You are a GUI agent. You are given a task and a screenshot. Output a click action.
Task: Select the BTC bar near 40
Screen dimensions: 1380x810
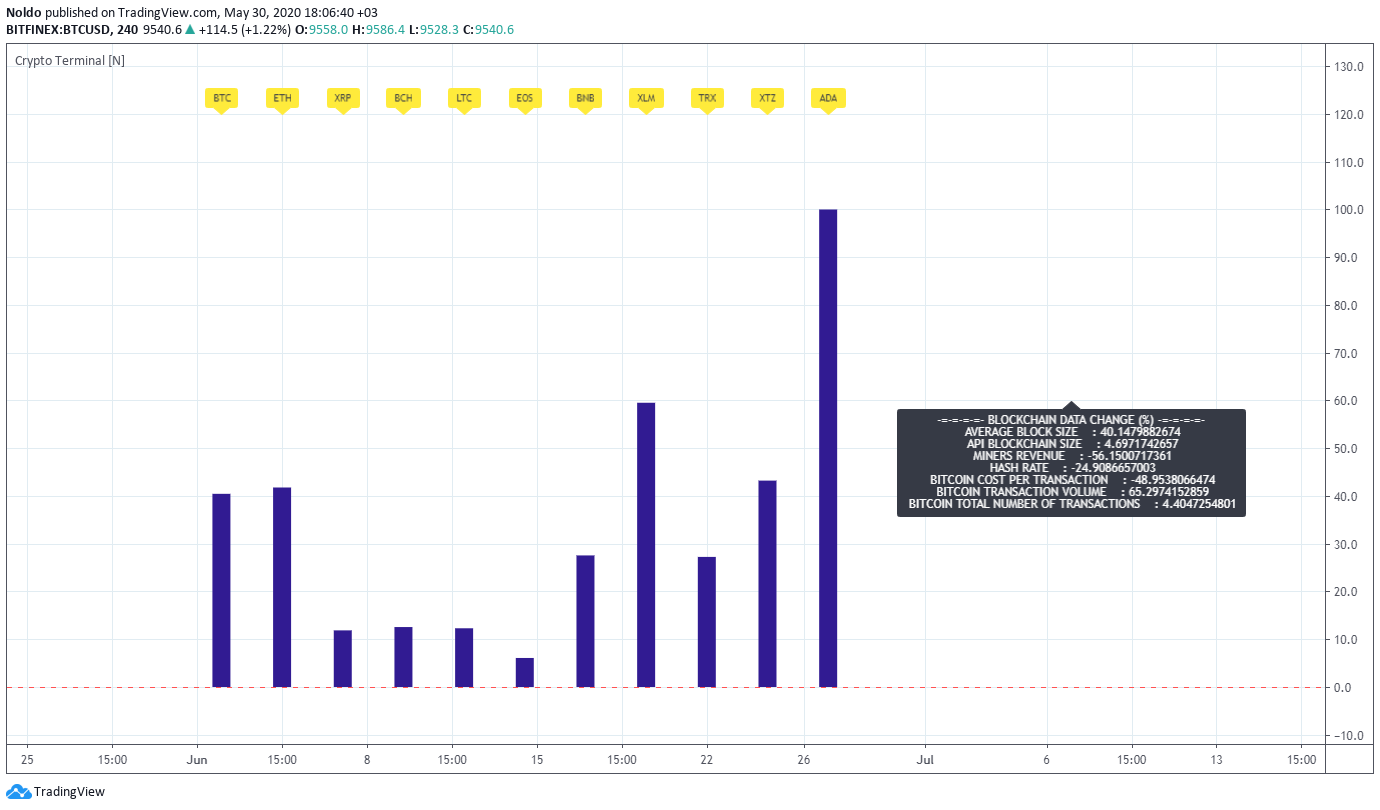[222, 590]
